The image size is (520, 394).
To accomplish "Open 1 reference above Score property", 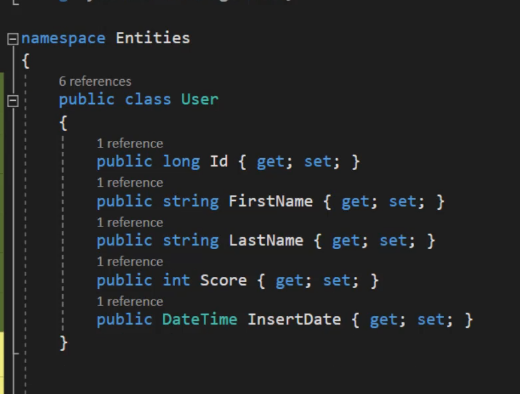I will pos(130,262).
